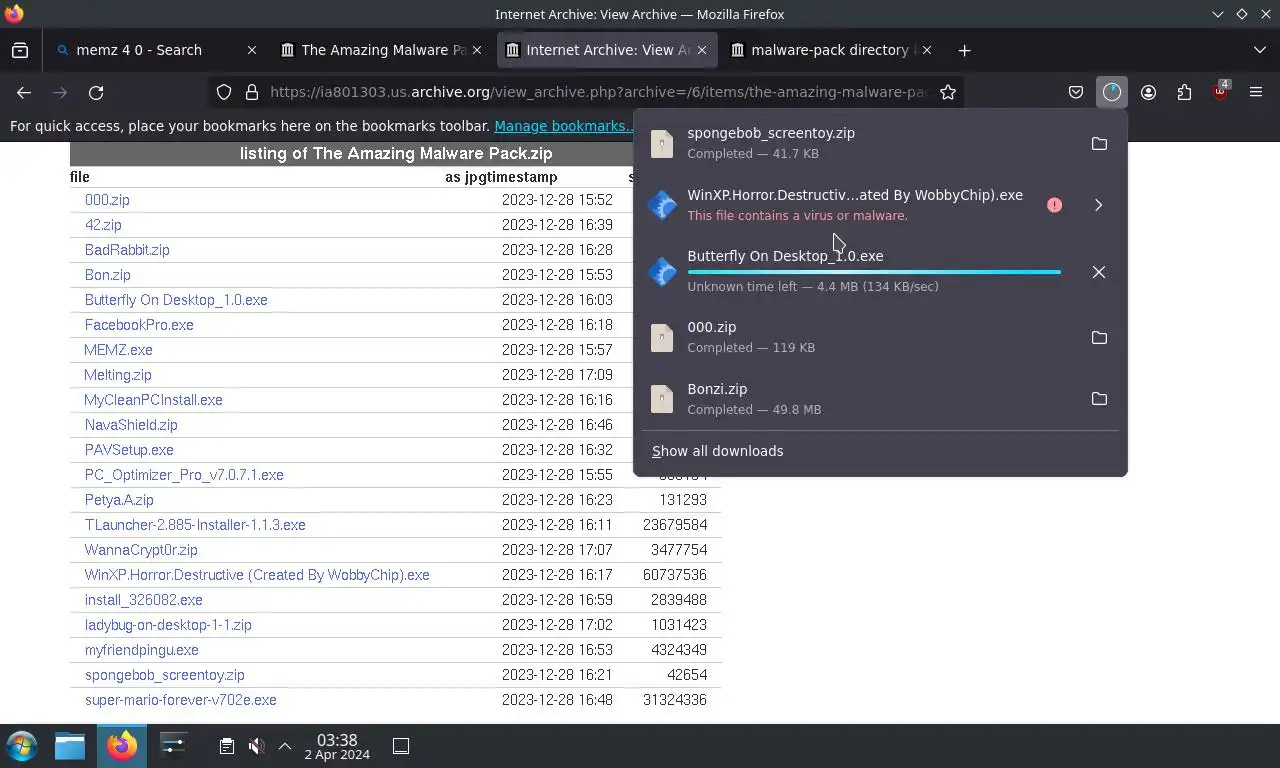Open install_326082.exe link

coord(144,600)
